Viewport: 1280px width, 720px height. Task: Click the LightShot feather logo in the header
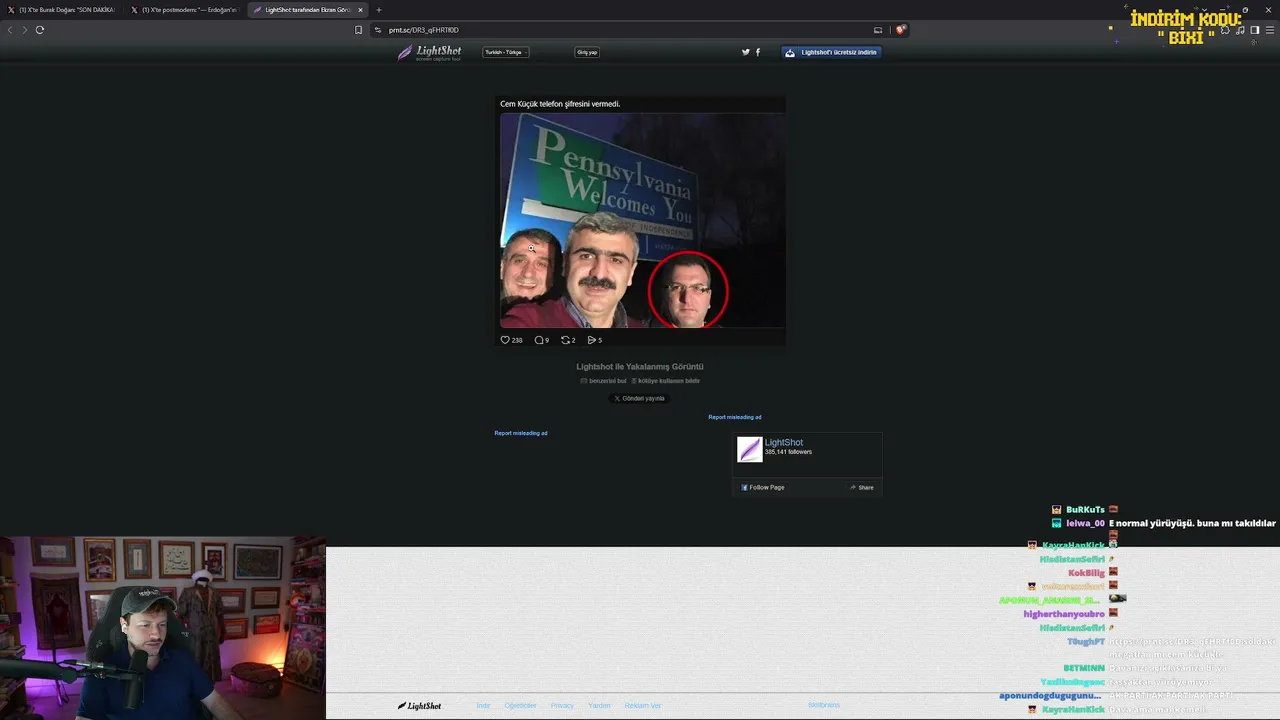430,52
